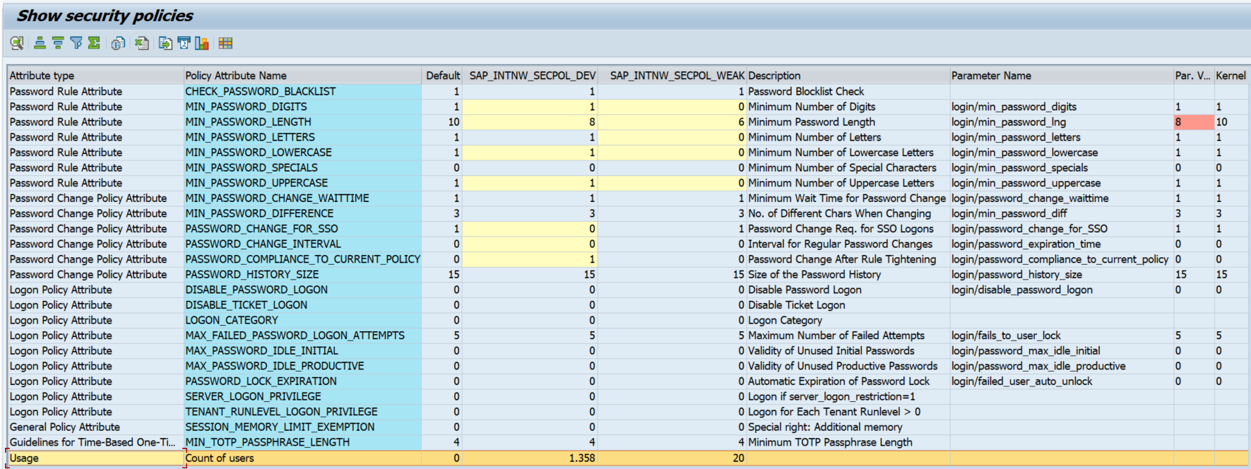Viewport: 1251px width, 469px height.
Task: Open the change layout grid icon
Action: click(226, 43)
